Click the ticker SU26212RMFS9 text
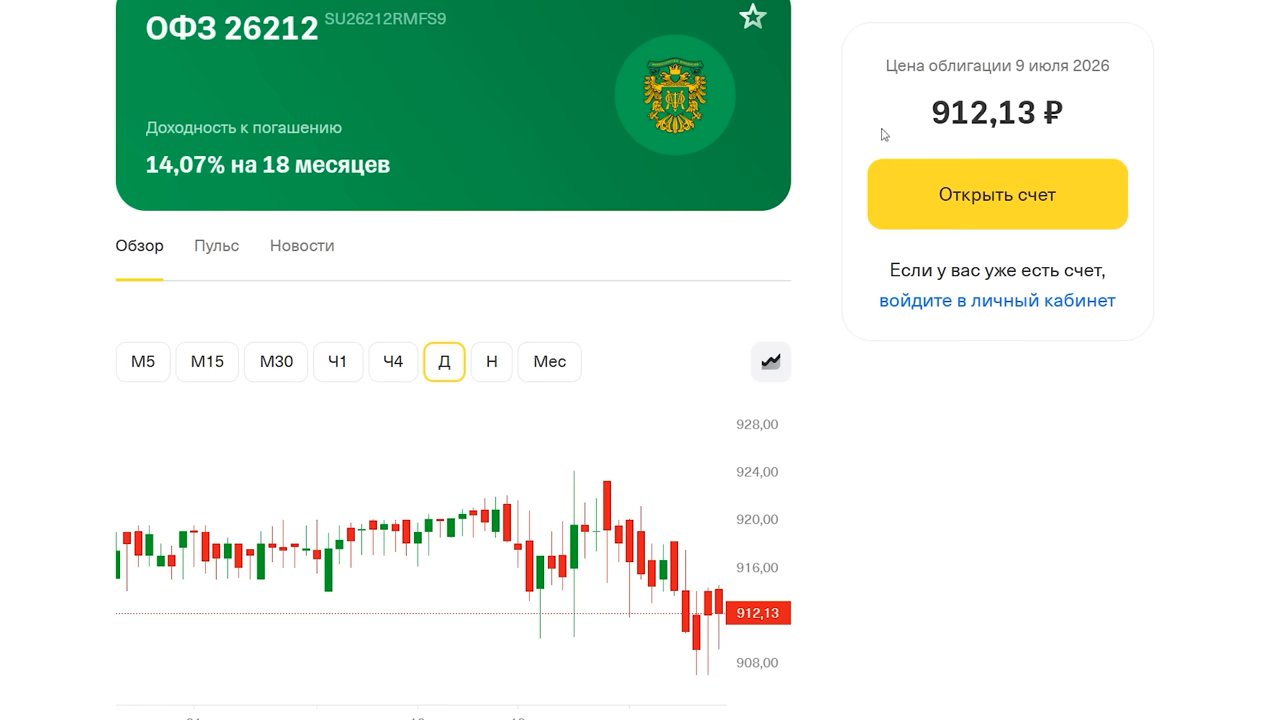 click(x=385, y=20)
